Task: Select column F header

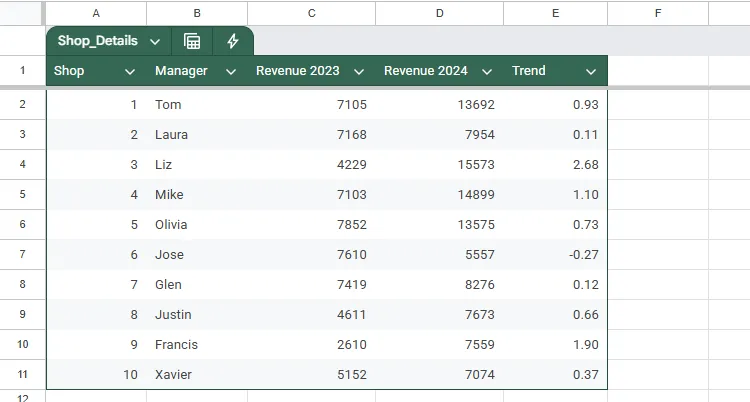Action: pos(657,13)
